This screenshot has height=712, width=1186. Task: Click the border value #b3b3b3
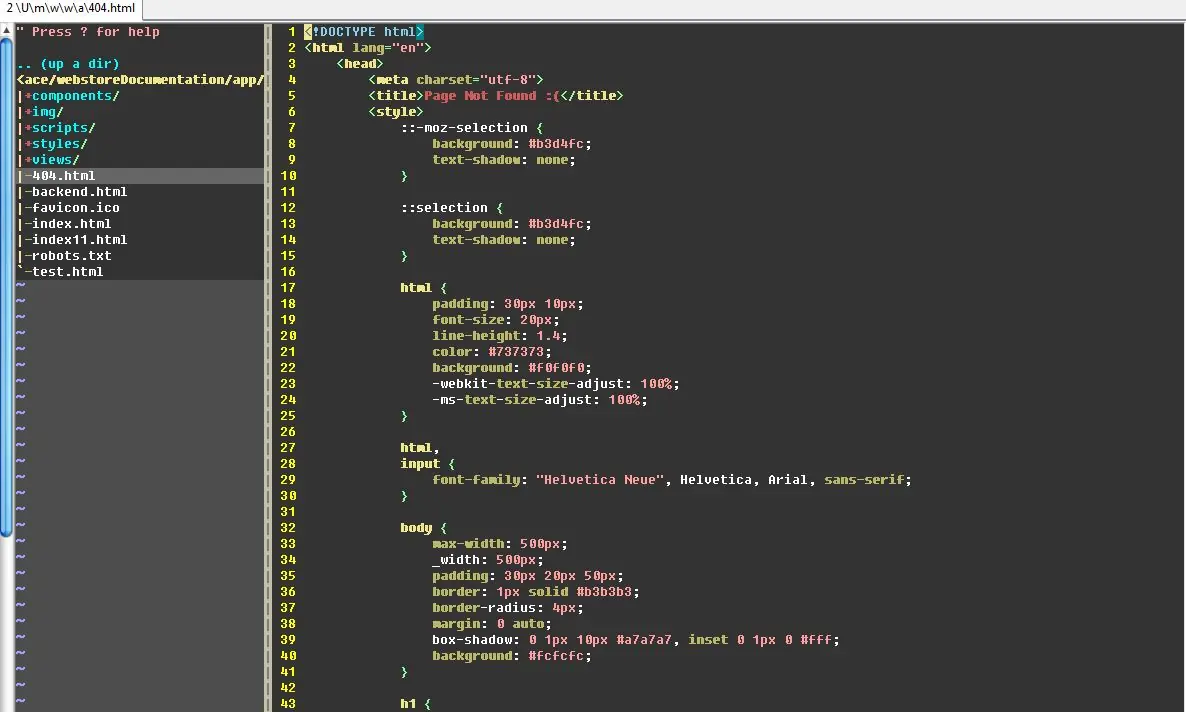(604, 592)
